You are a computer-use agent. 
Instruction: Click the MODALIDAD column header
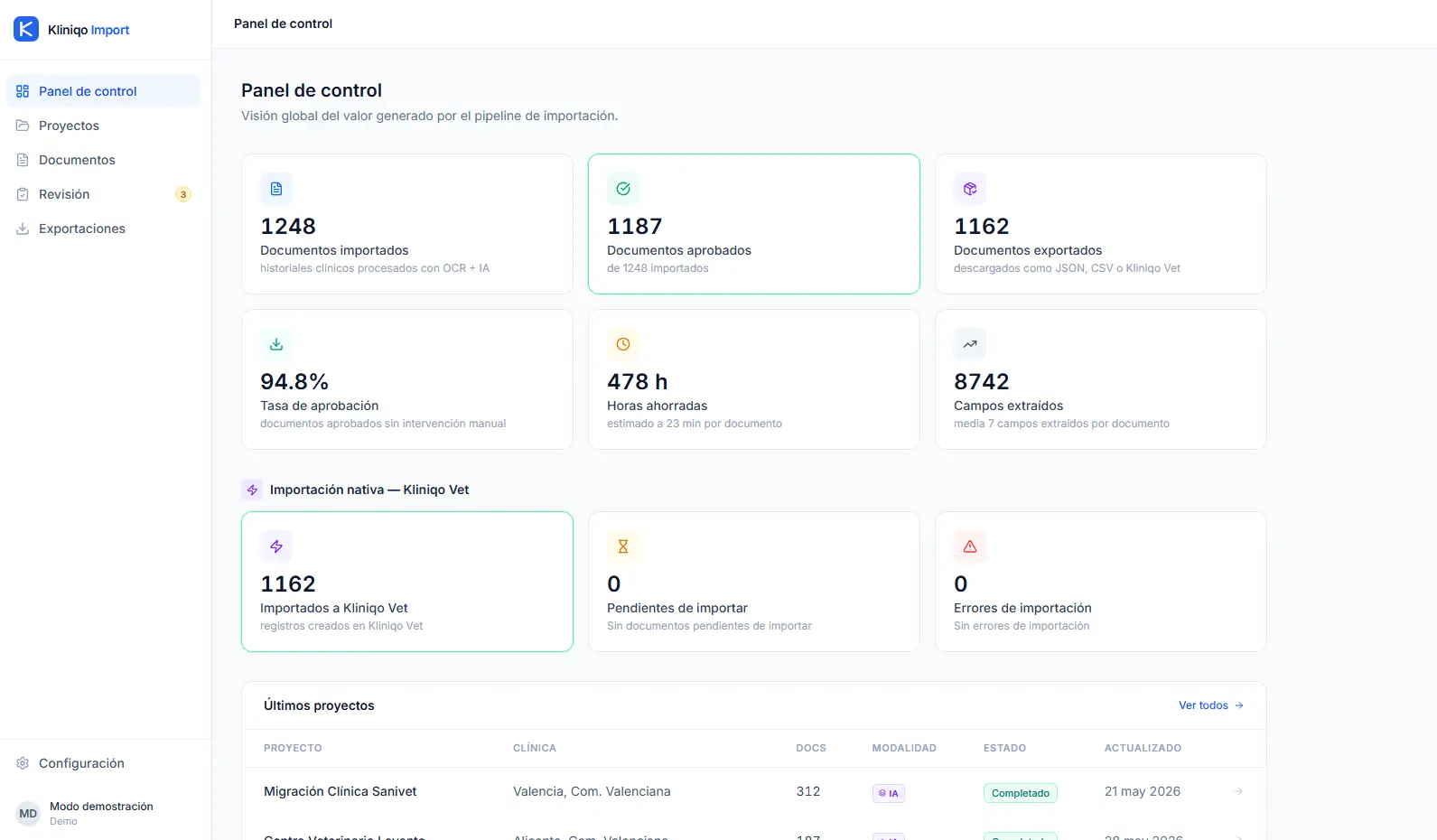(904, 748)
